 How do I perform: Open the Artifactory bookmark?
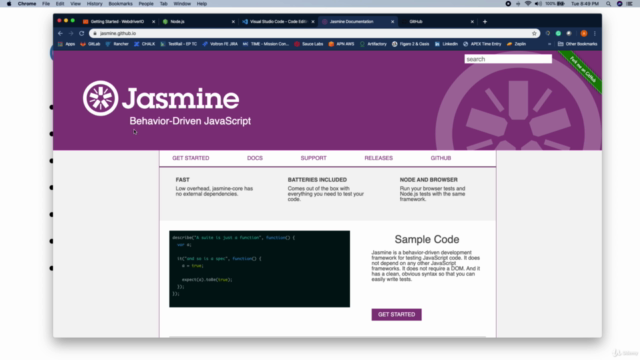click(373, 44)
